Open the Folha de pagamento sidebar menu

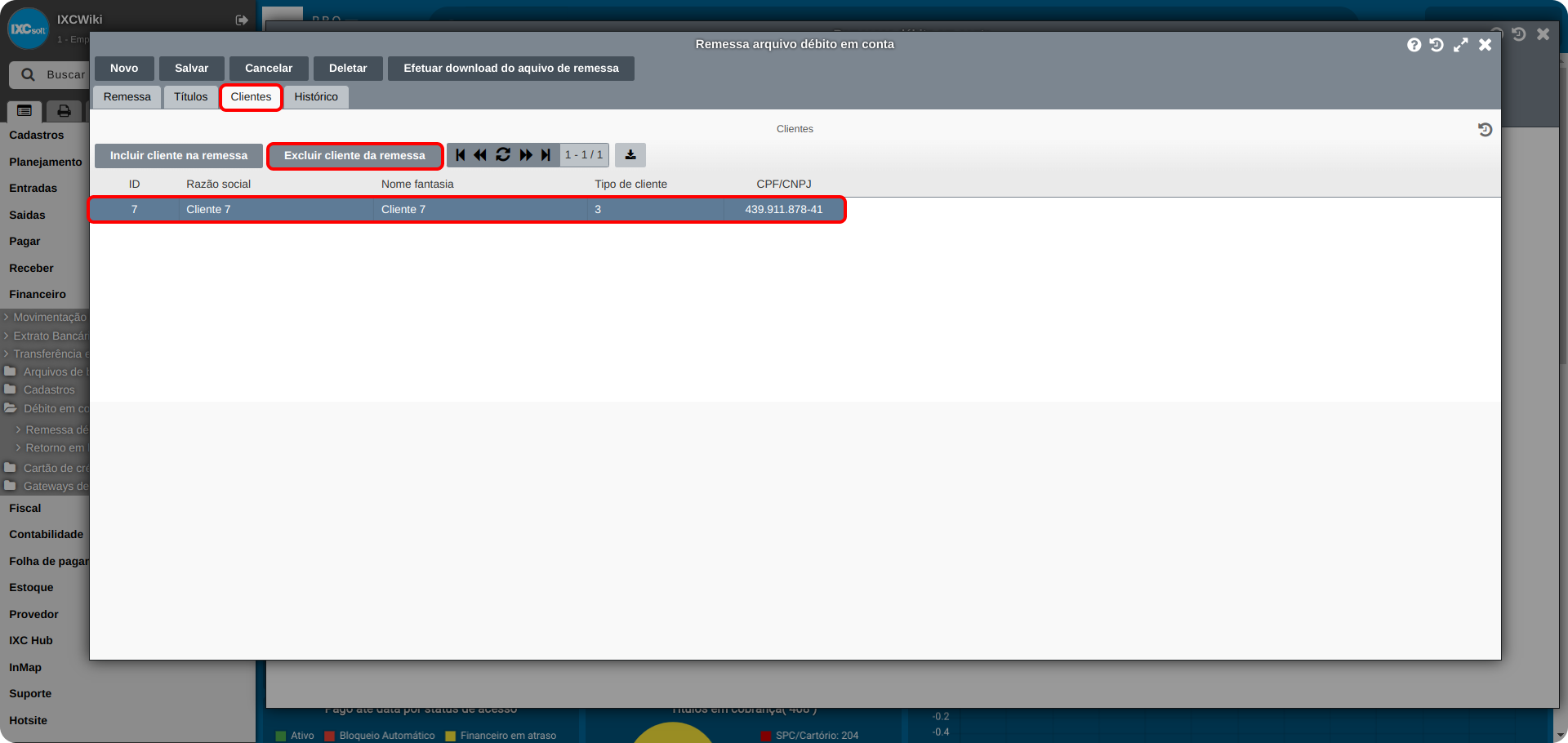pos(48,562)
